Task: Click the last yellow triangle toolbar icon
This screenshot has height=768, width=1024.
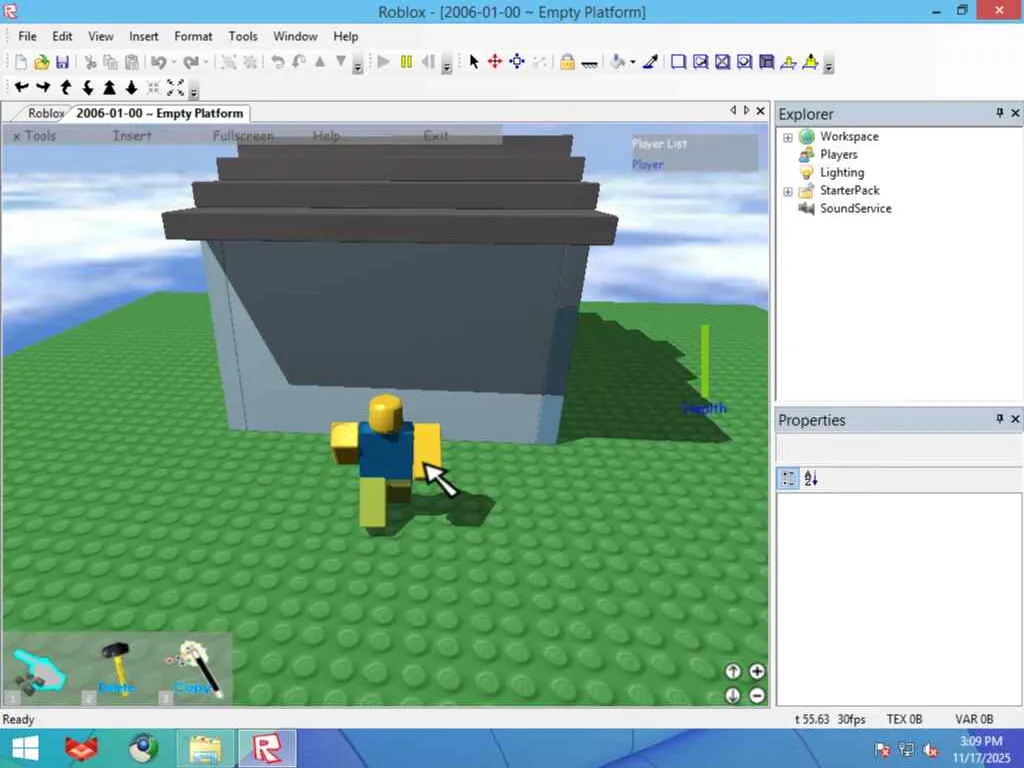Action: (x=810, y=62)
